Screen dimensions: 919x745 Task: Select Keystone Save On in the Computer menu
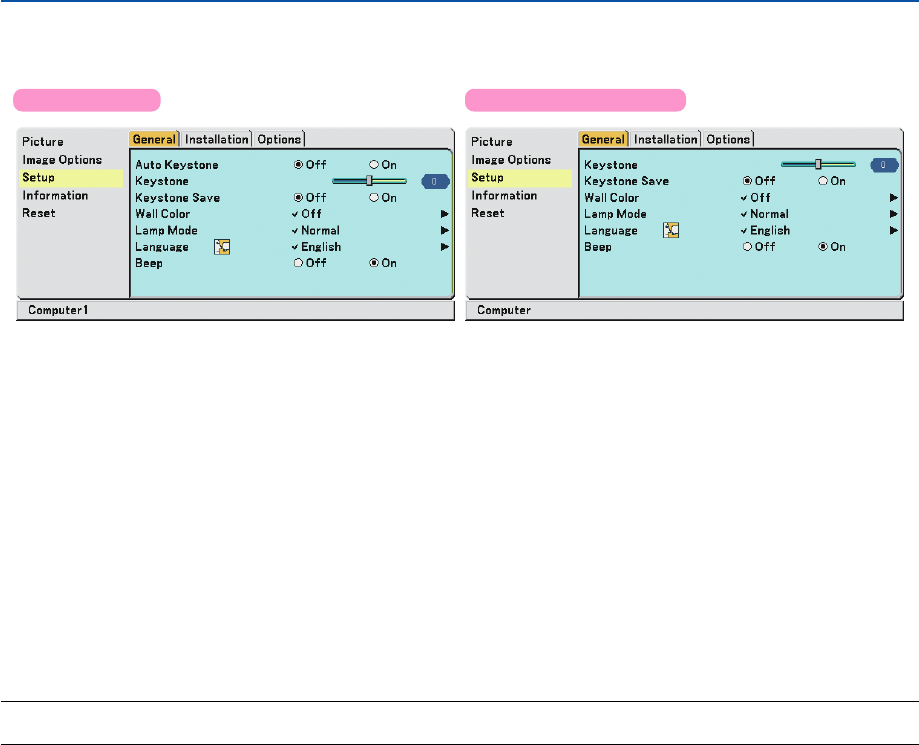(832, 181)
